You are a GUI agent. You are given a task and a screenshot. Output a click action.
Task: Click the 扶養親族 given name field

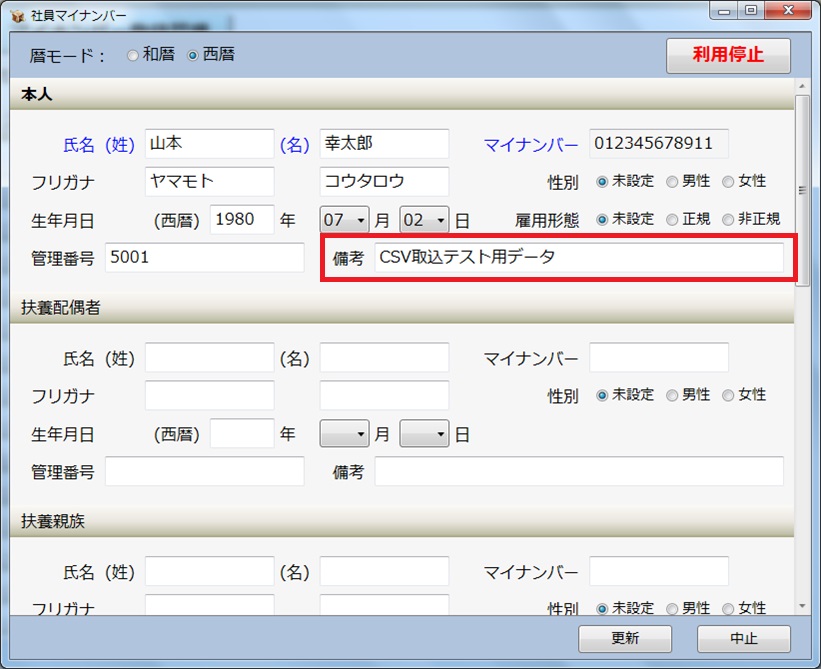click(x=384, y=571)
